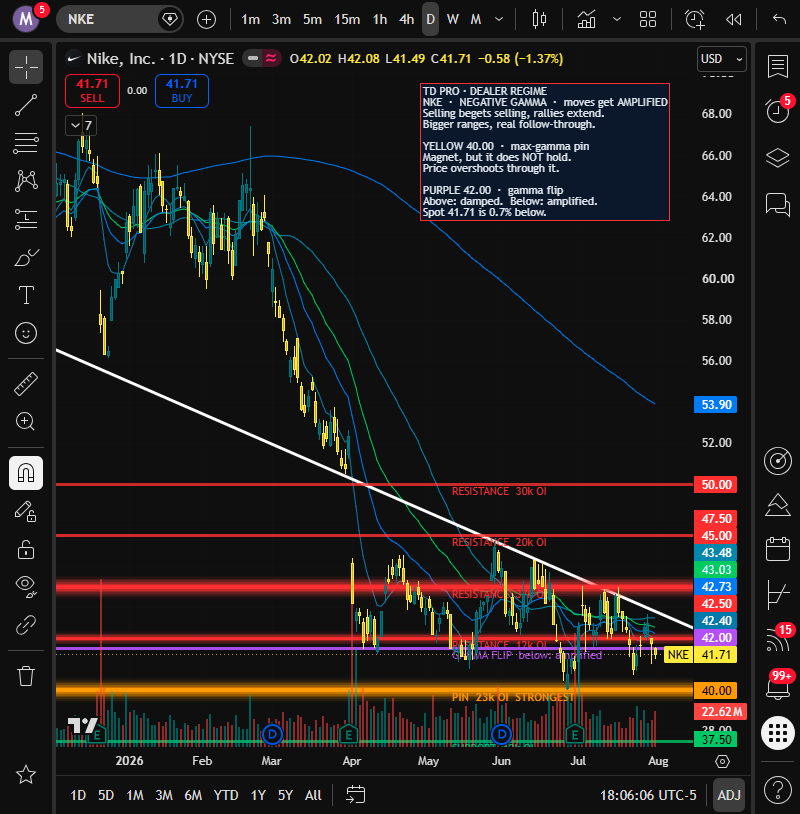Remove objects with the trash icon
The image size is (800, 814).
[25, 676]
